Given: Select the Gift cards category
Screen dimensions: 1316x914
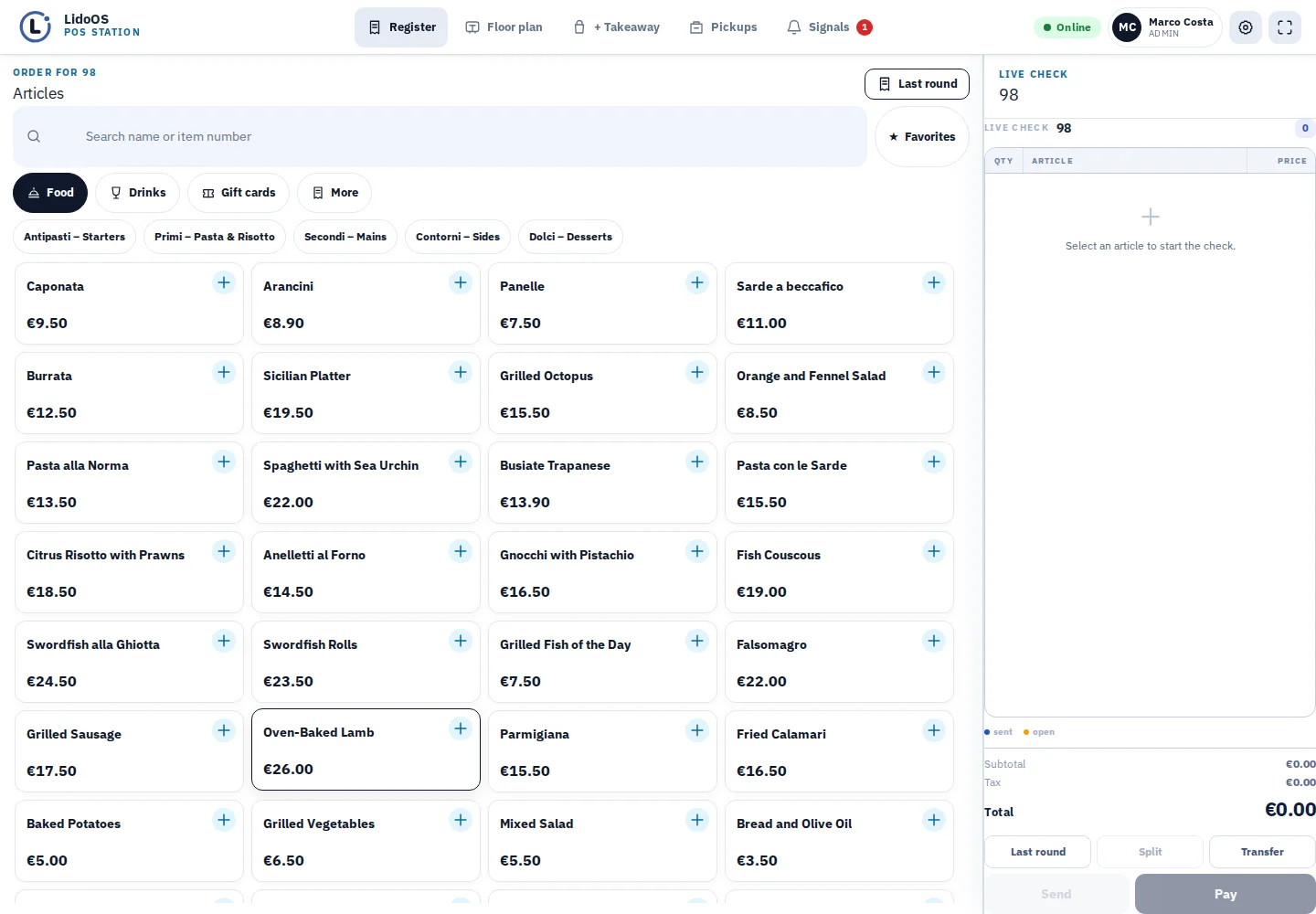Looking at the screenshot, I should 239,193.
